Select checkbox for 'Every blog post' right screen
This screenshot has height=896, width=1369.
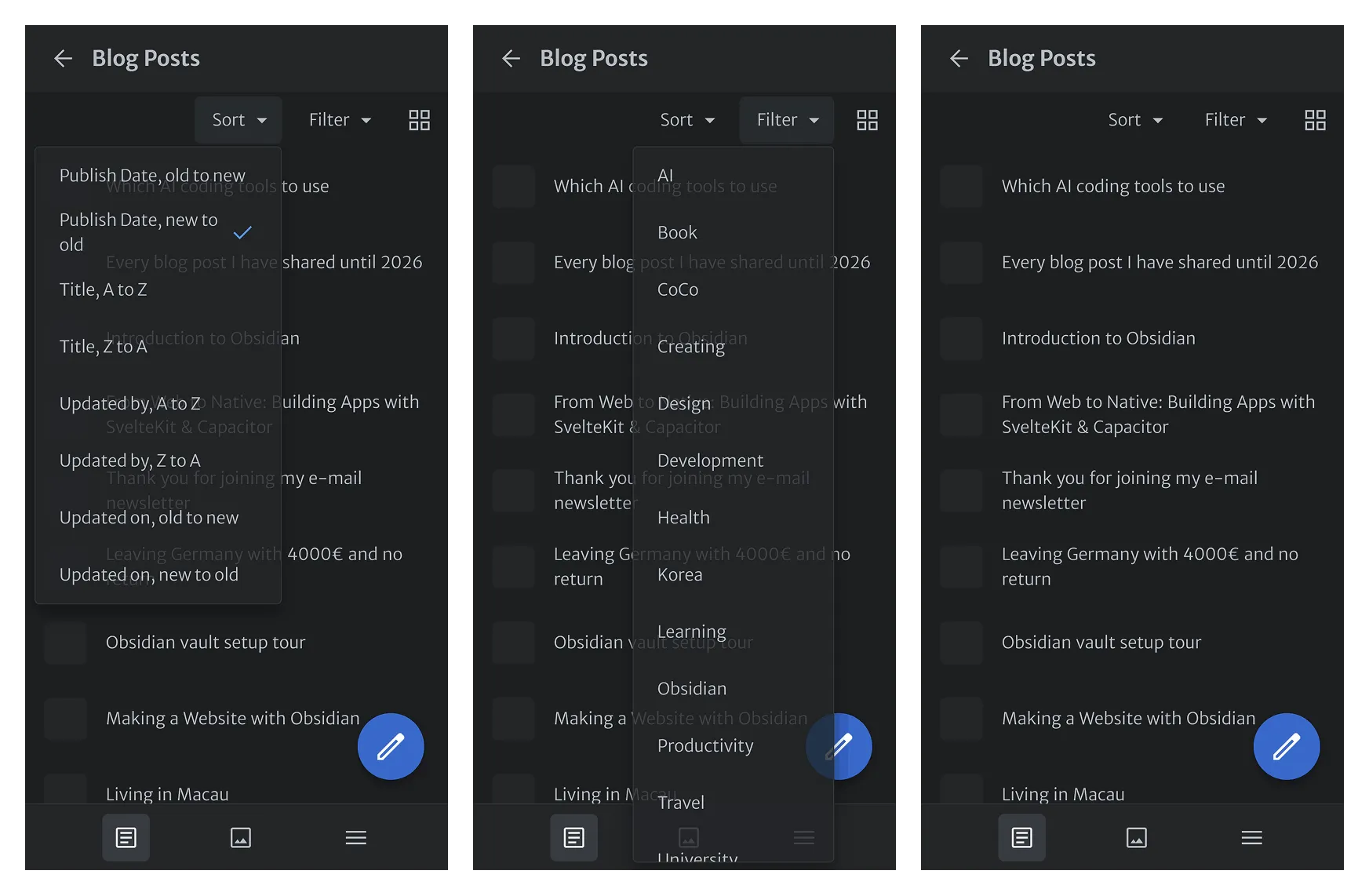(961, 262)
